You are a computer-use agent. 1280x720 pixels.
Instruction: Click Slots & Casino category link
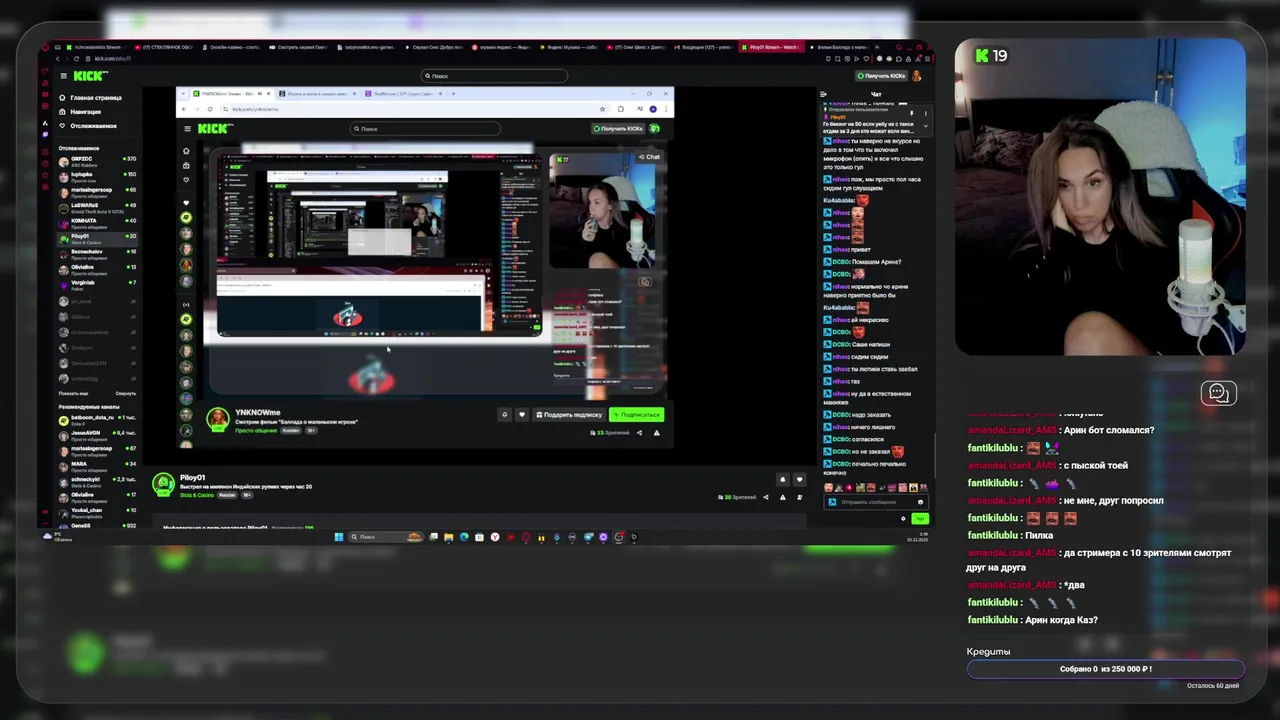click(x=196, y=495)
